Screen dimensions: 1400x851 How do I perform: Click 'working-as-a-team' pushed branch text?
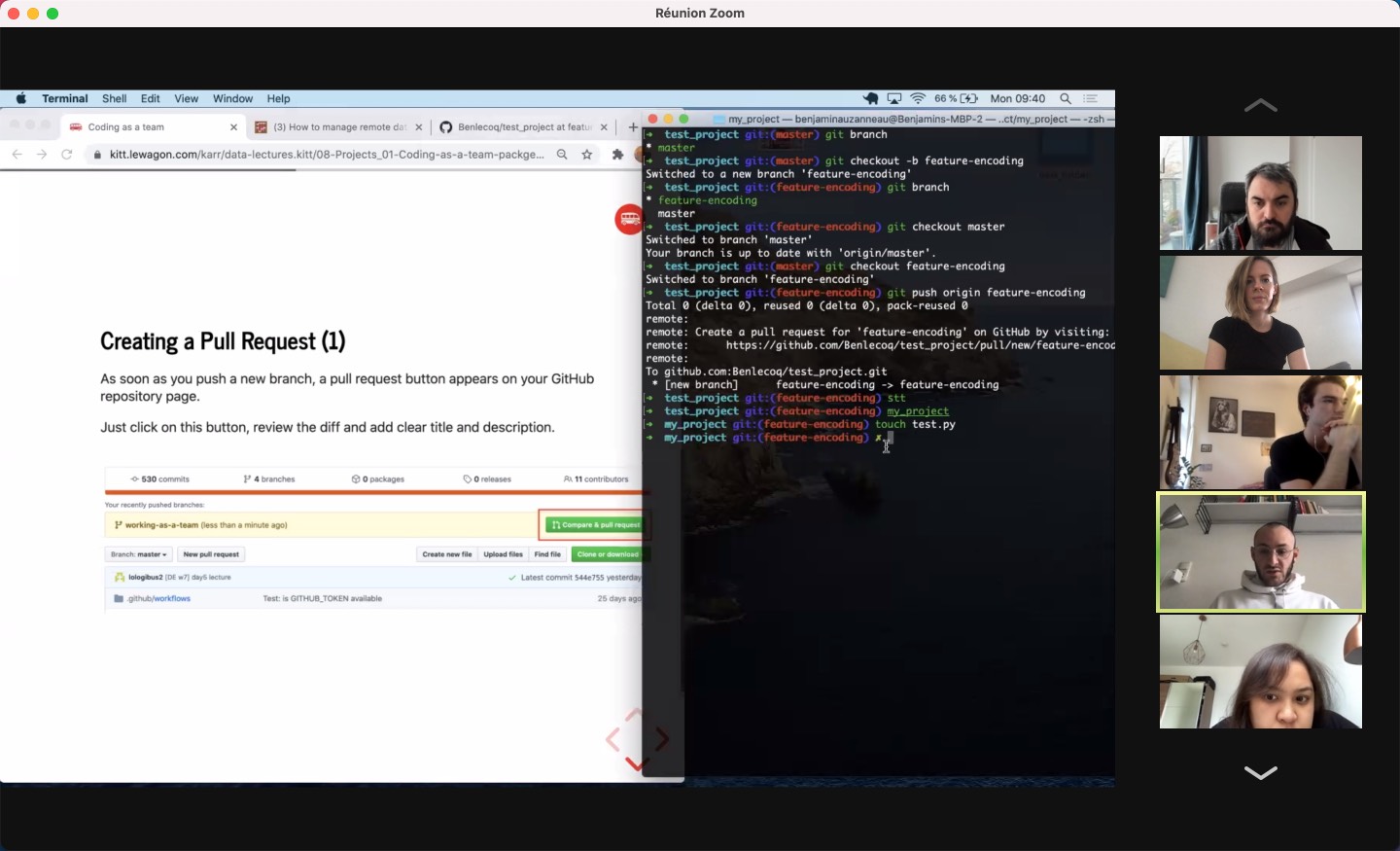[161, 524]
